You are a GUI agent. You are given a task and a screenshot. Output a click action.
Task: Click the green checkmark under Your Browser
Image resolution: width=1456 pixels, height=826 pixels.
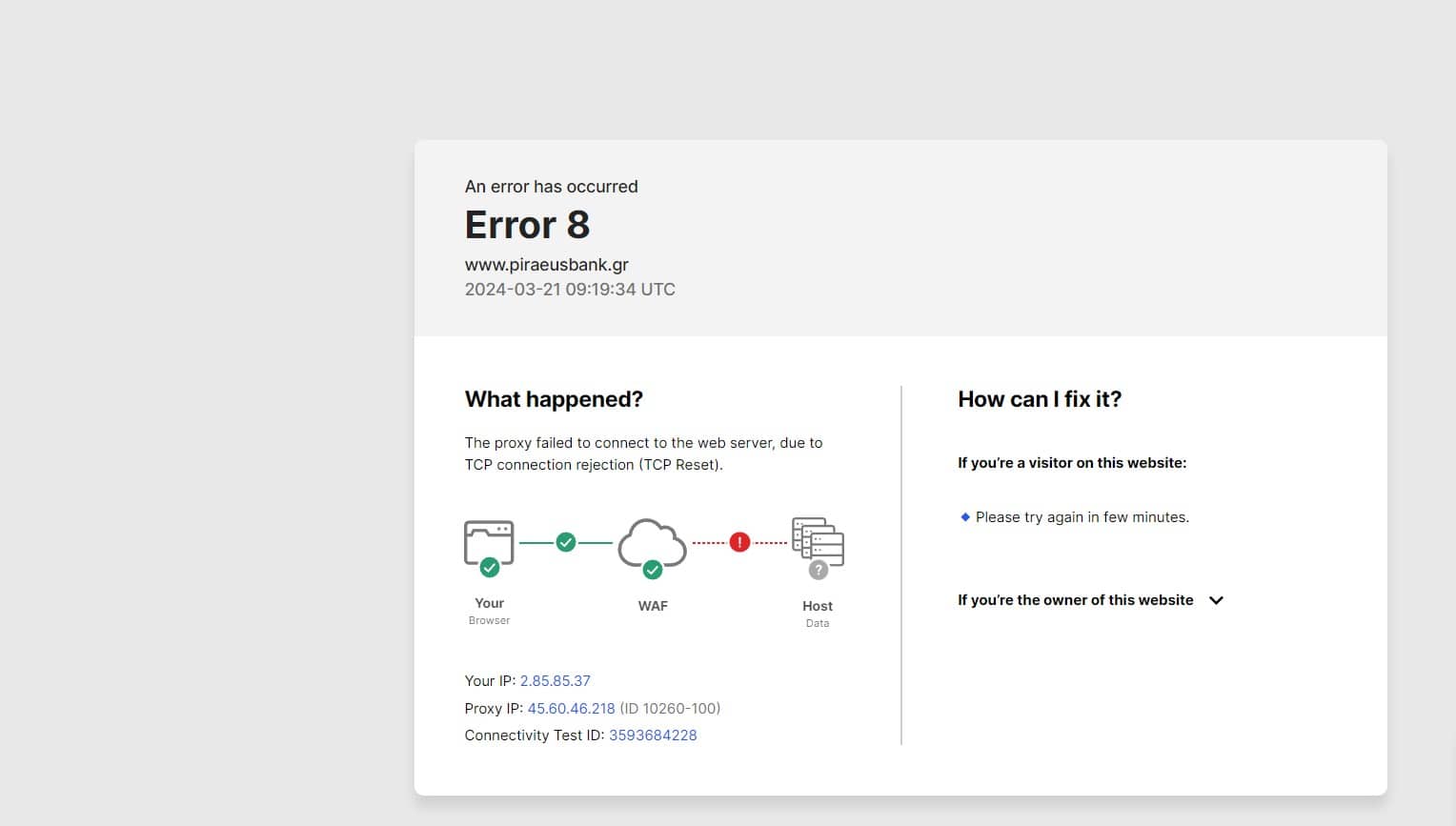[x=489, y=567]
